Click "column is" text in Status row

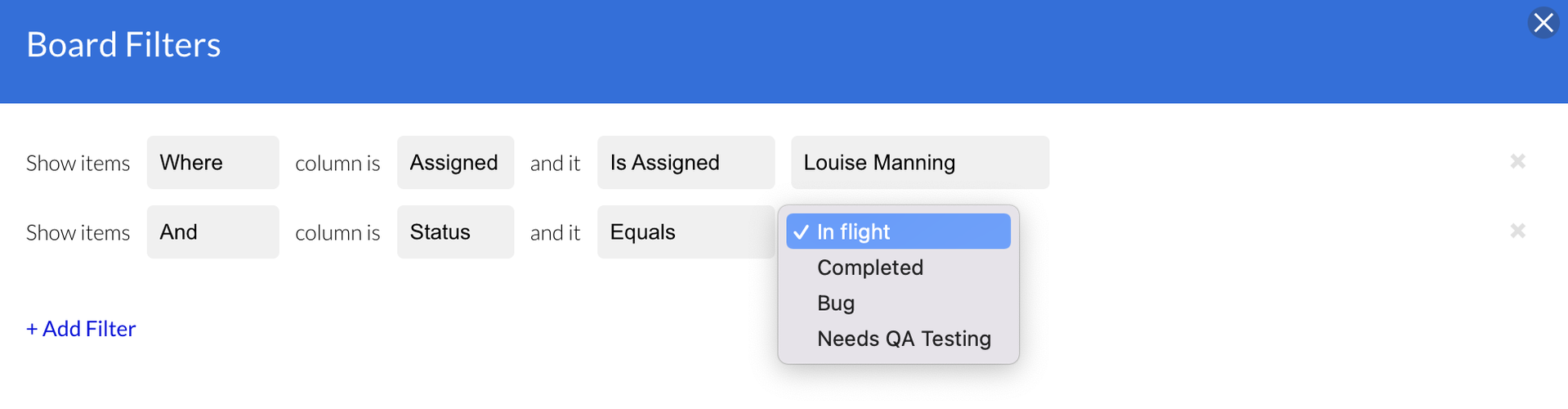click(337, 233)
